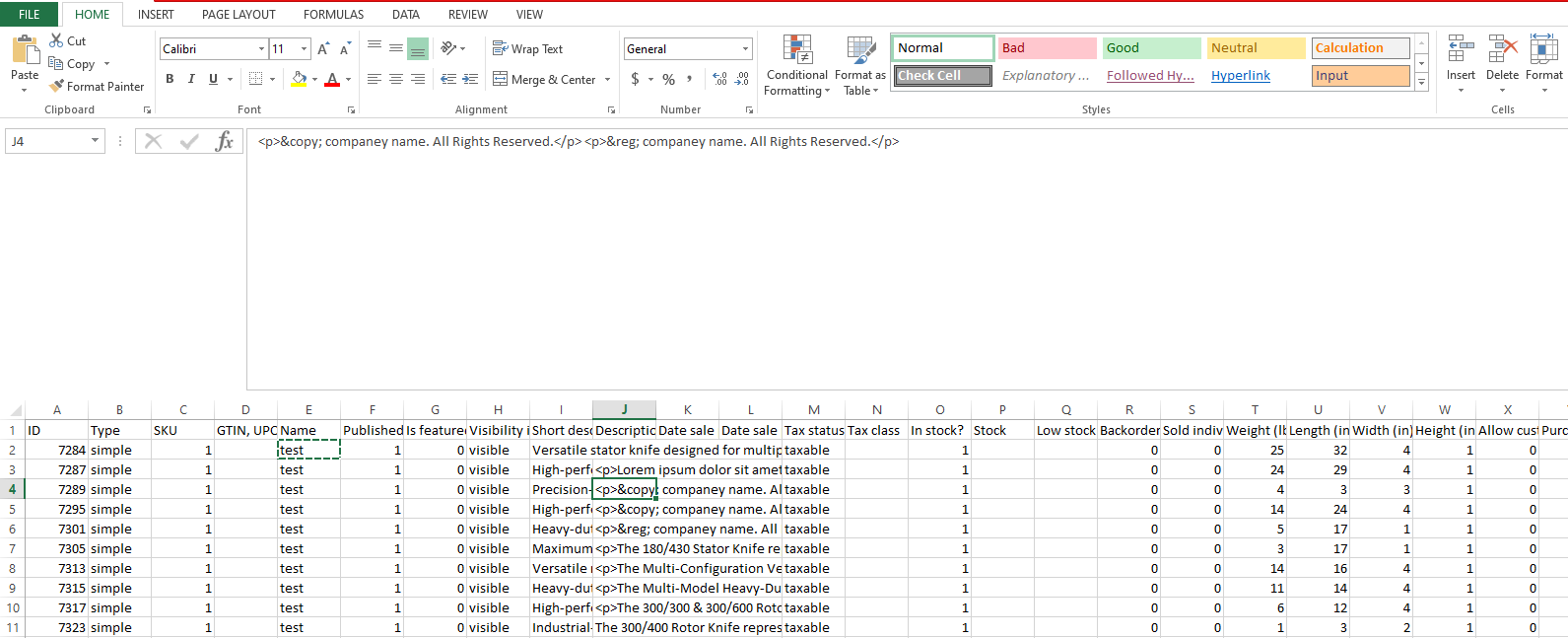Expand the General number format dropdown
The height and width of the screenshot is (638, 1568).
745,48
